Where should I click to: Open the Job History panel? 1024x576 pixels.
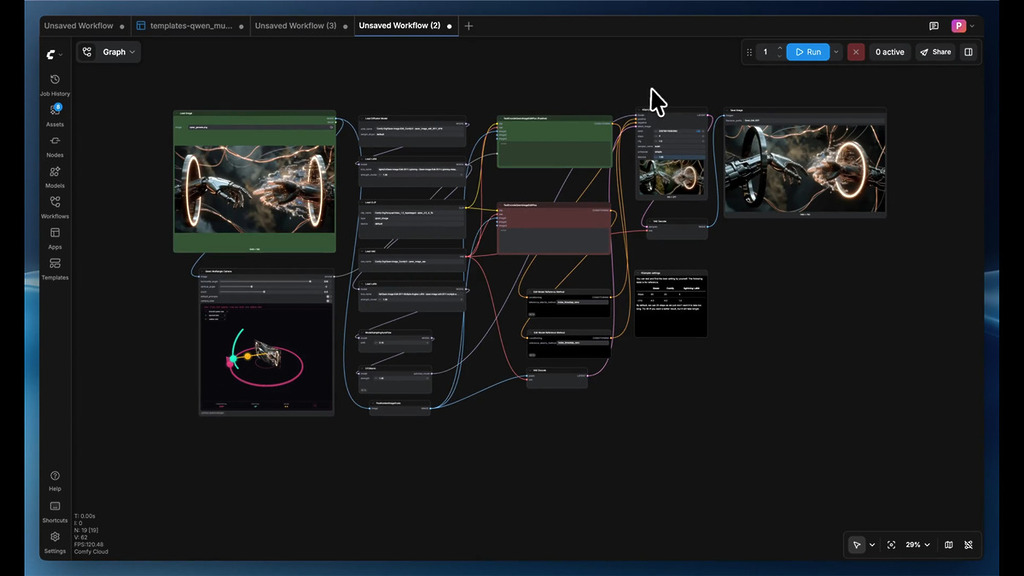point(55,84)
